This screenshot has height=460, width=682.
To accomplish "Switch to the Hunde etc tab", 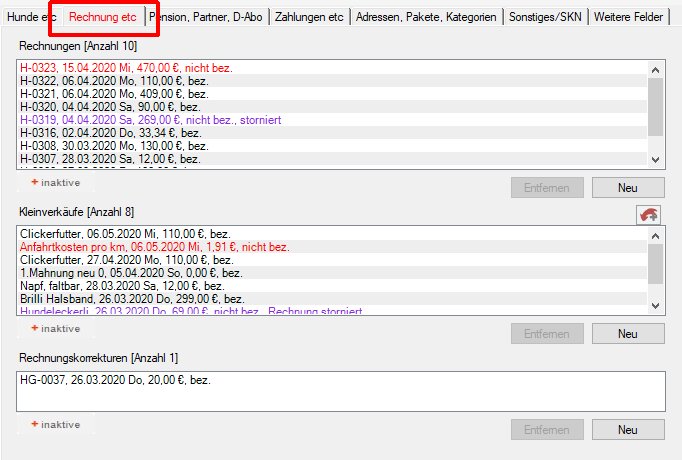I will tap(32, 17).
